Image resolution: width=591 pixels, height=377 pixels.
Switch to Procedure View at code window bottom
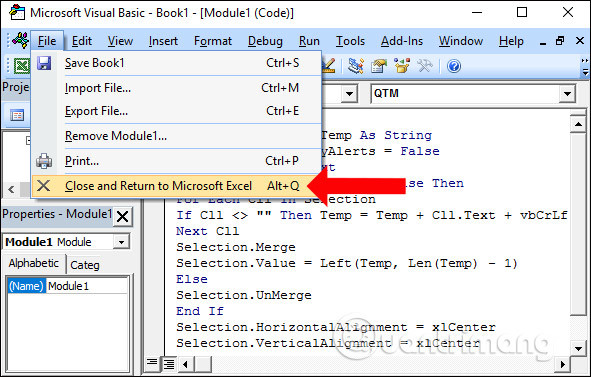pyautogui.click(x=152, y=363)
